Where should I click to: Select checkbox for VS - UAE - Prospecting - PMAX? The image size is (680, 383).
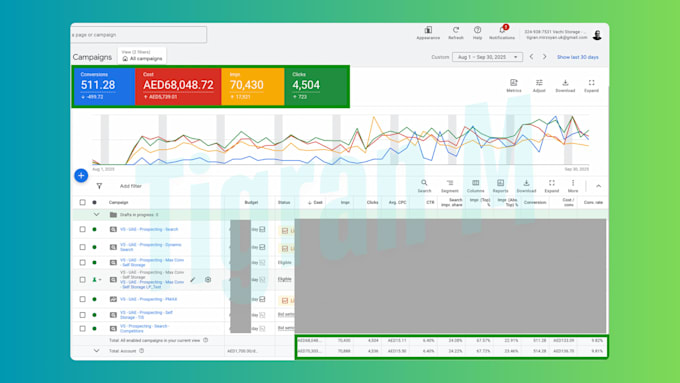82,299
